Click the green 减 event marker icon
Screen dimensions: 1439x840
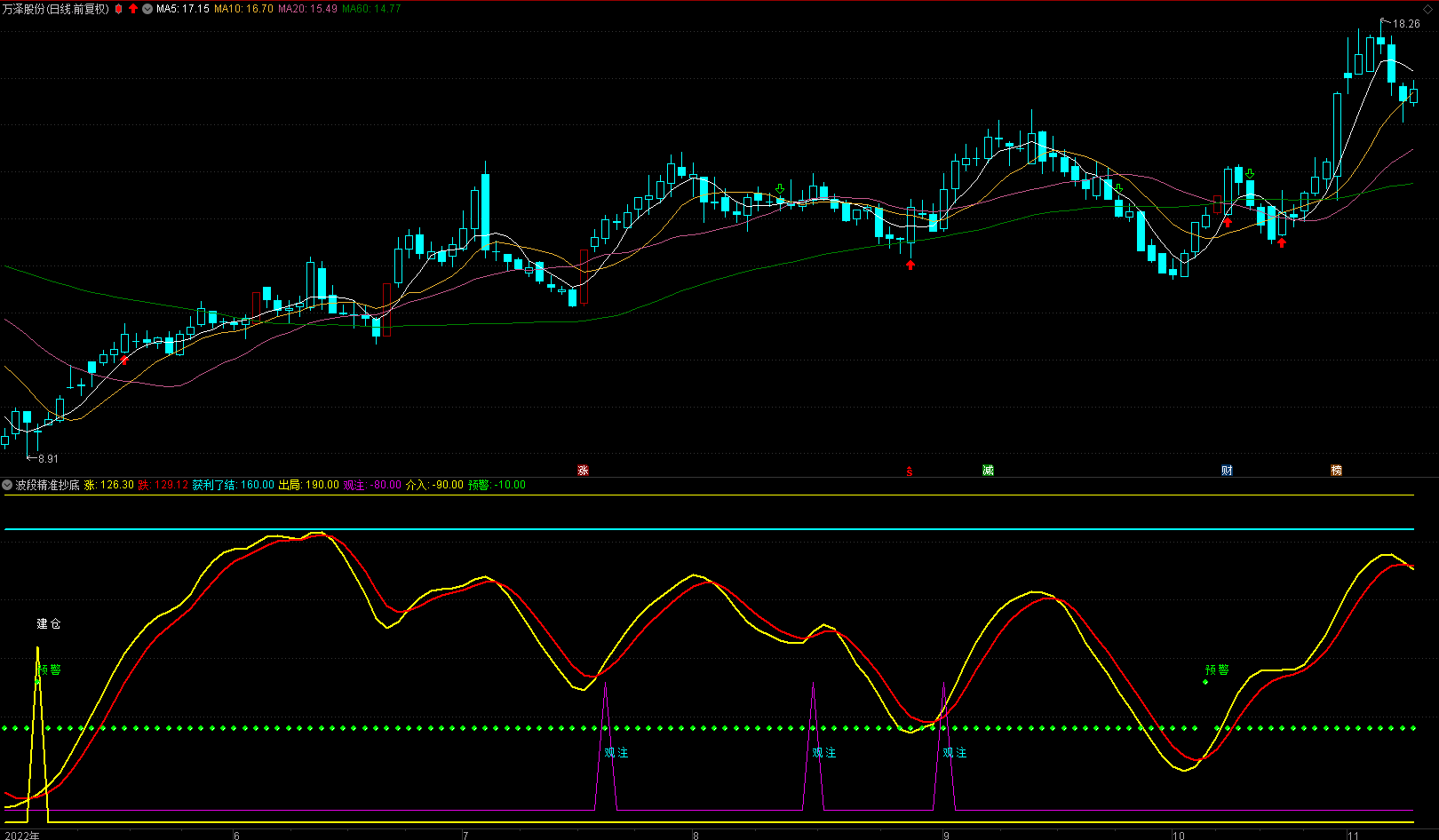pyautogui.click(x=988, y=471)
